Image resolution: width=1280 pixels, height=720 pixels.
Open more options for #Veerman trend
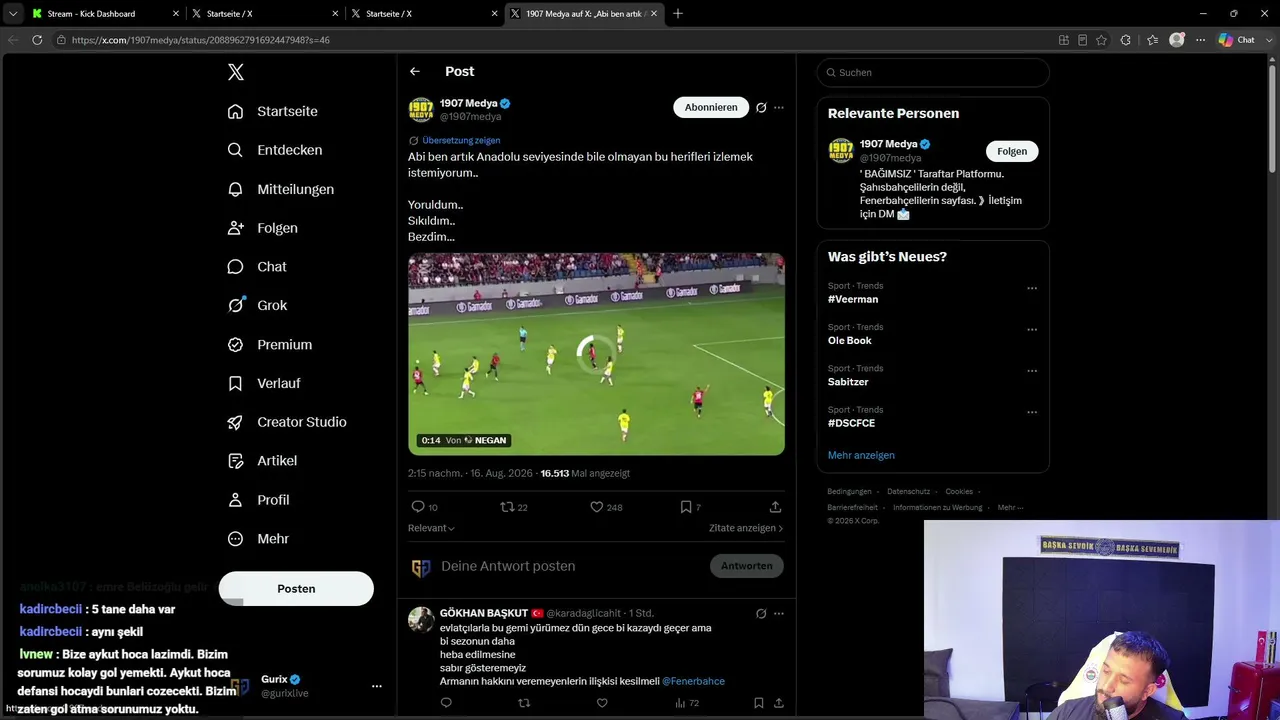click(x=1032, y=289)
